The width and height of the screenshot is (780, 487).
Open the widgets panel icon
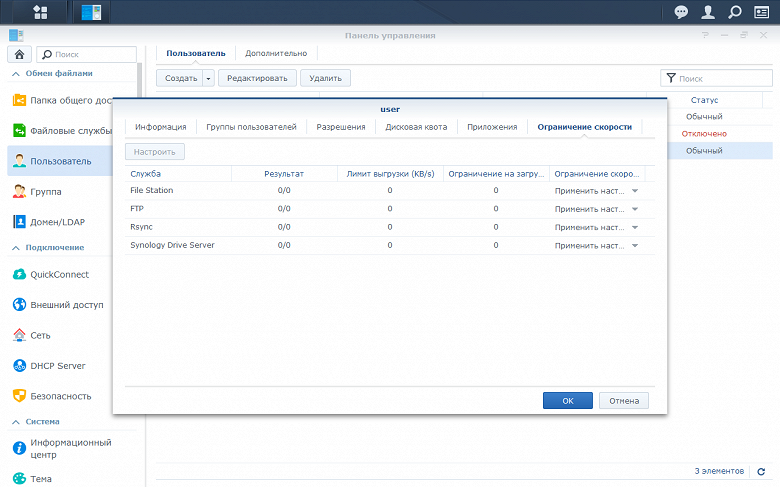761,13
